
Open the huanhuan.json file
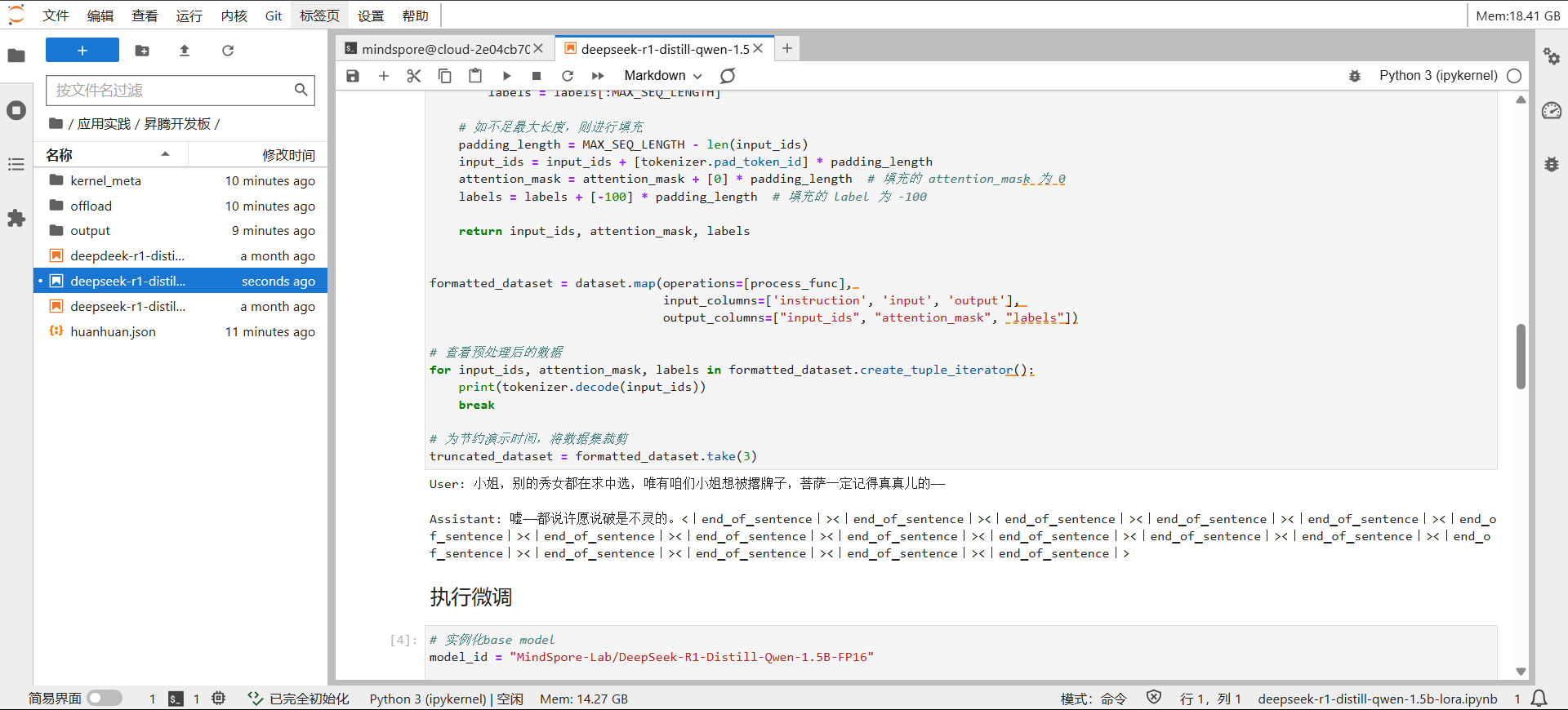click(113, 332)
